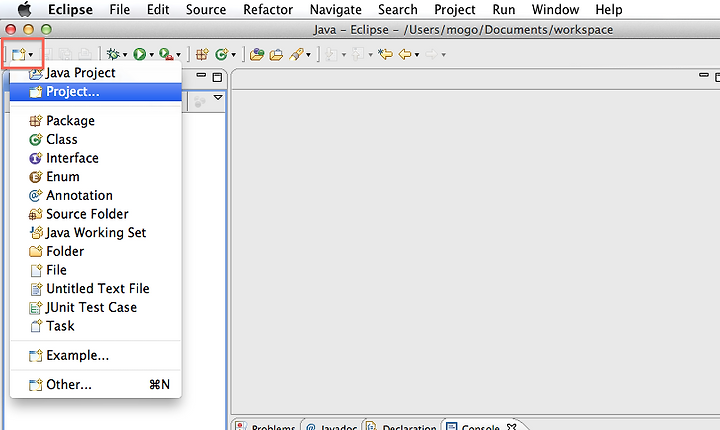
Task: Click the Apple menu icon
Action: 24,9
